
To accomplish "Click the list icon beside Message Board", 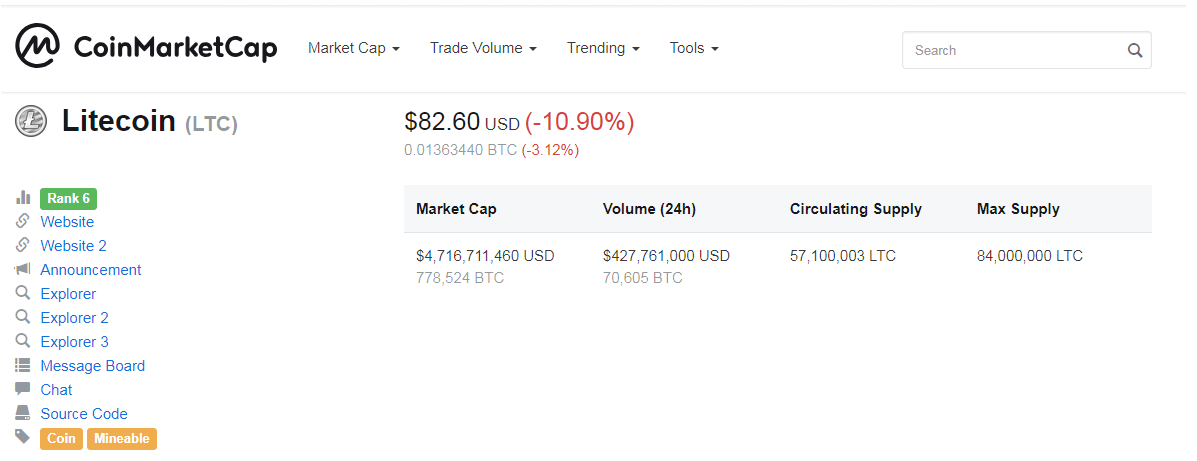I will (22, 366).
